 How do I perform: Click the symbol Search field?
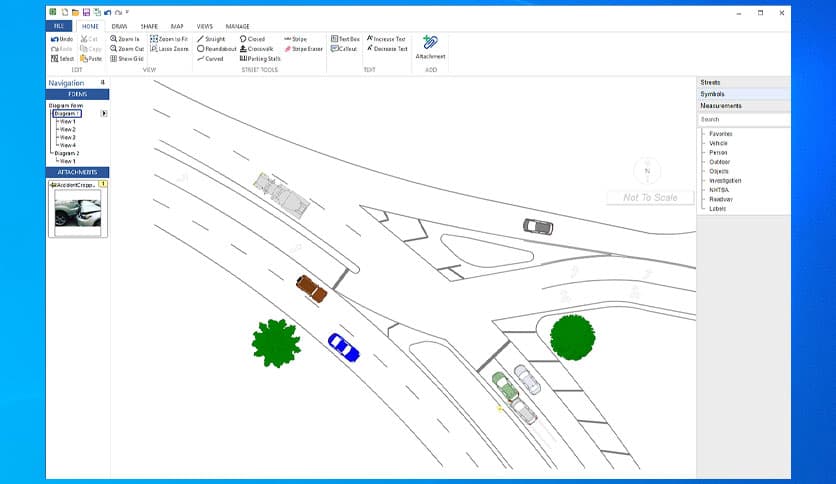click(744, 119)
